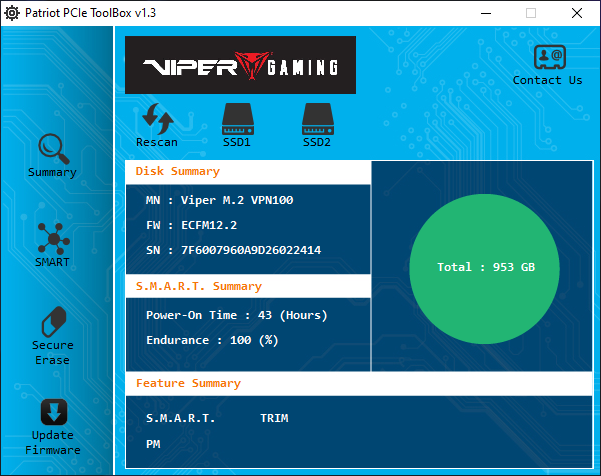This screenshot has width=601, height=476.
Task: Open the SMART page from sidebar
Action: point(52,239)
